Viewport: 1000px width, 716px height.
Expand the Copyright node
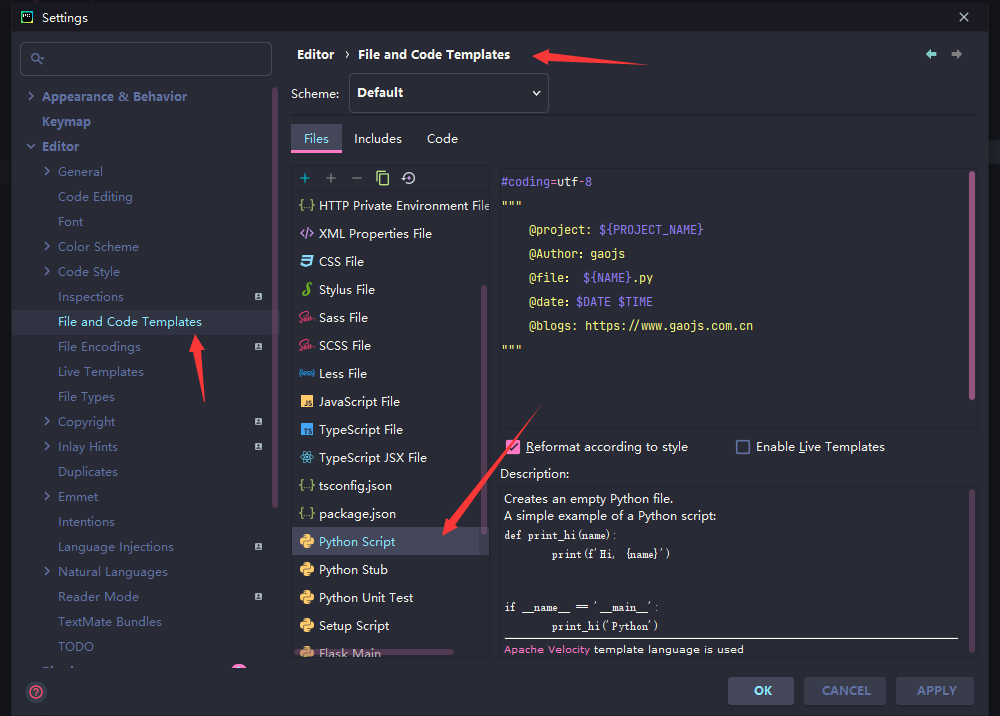click(x=47, y=421)
